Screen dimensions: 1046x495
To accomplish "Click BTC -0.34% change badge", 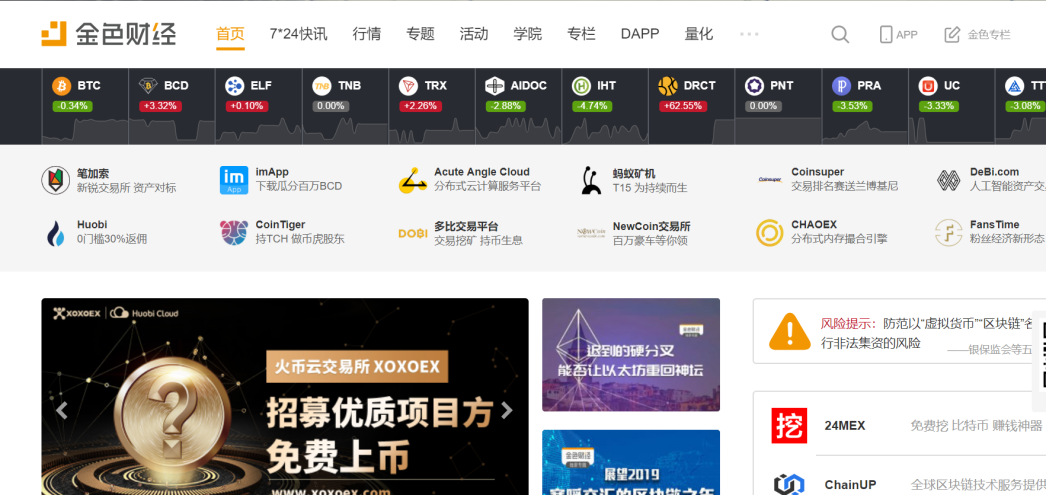I will point(74,105).
